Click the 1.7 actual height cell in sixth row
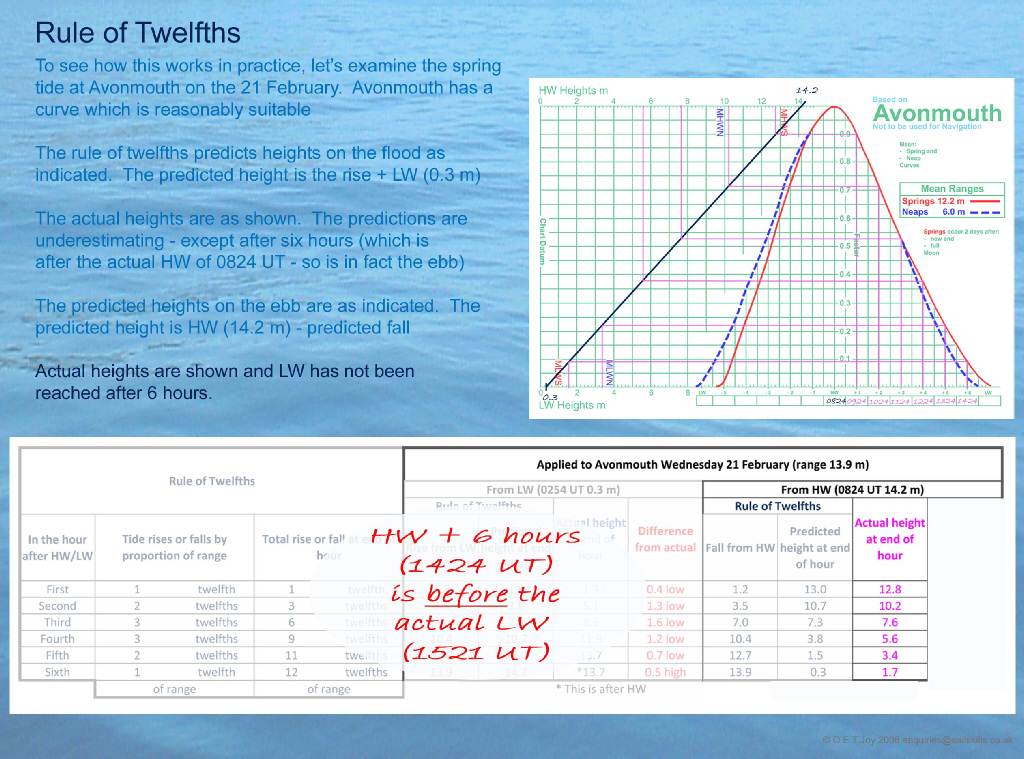Viewport: 1024px width, 759px height. click(x=889, y=672)
